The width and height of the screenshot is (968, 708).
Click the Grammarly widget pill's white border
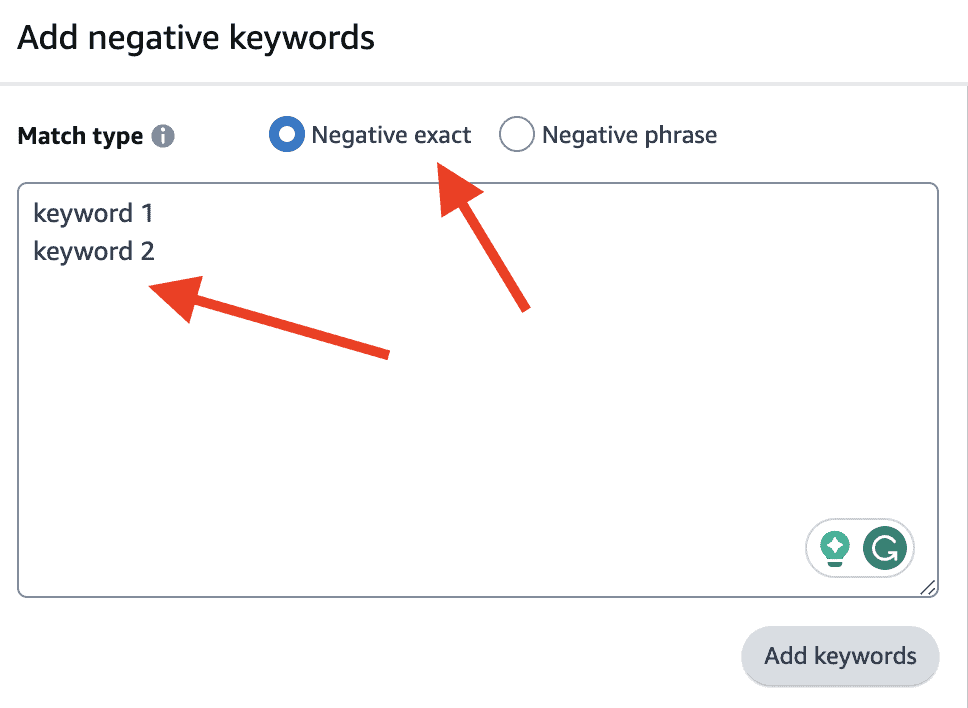click(x=860, y=521)
